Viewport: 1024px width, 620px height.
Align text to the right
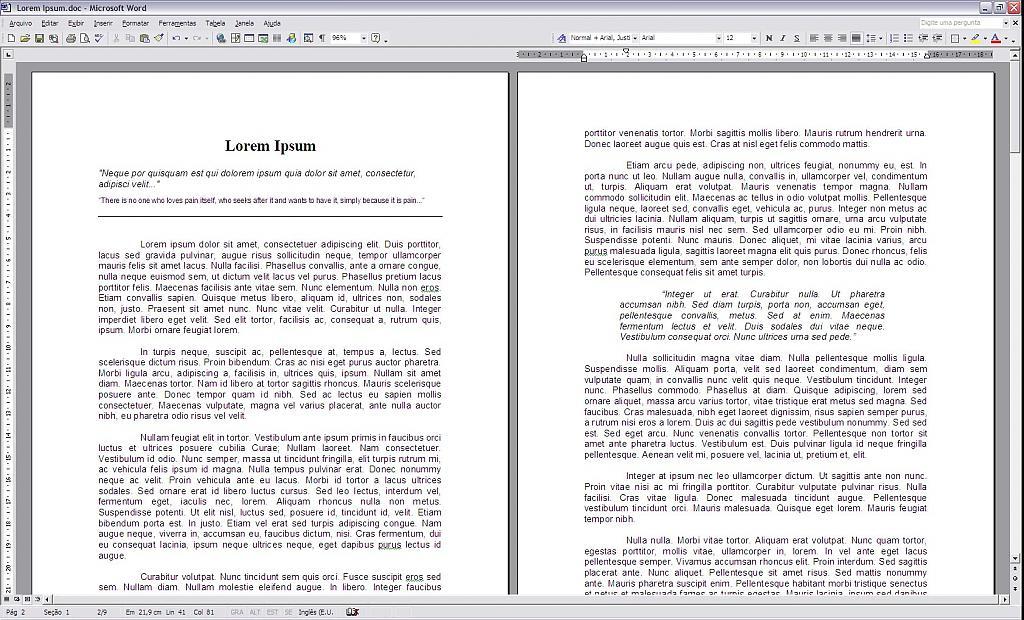click(x=842, y=39)
